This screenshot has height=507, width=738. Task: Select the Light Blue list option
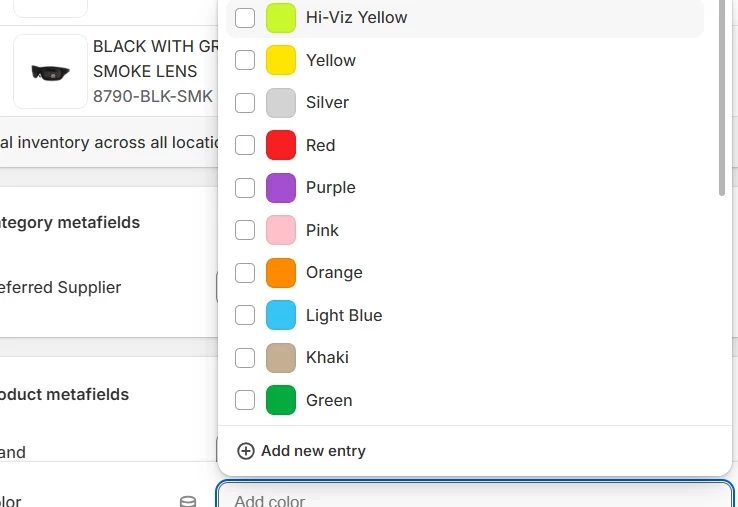[465, 315]
